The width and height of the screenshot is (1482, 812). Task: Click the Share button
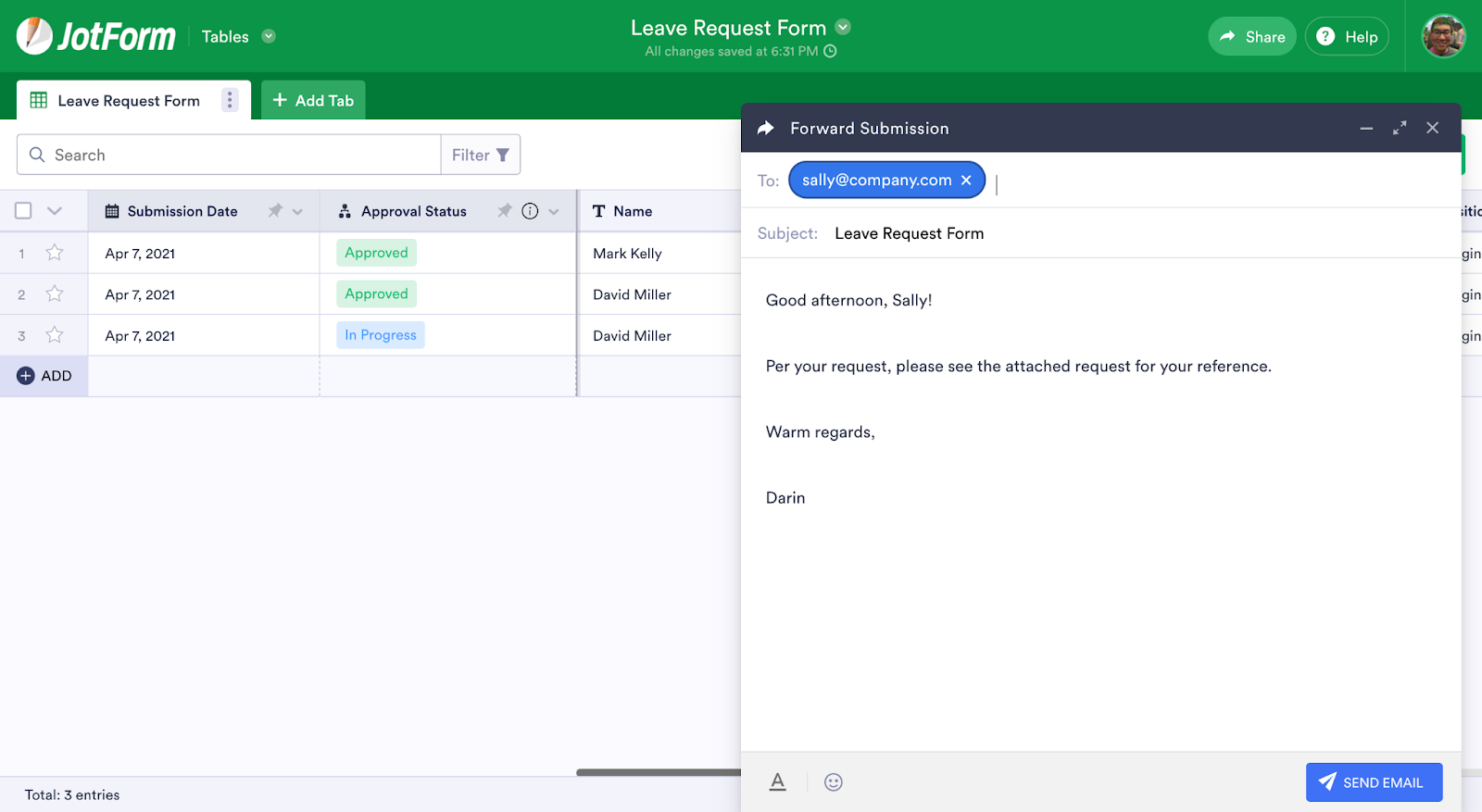point(1251,36)
